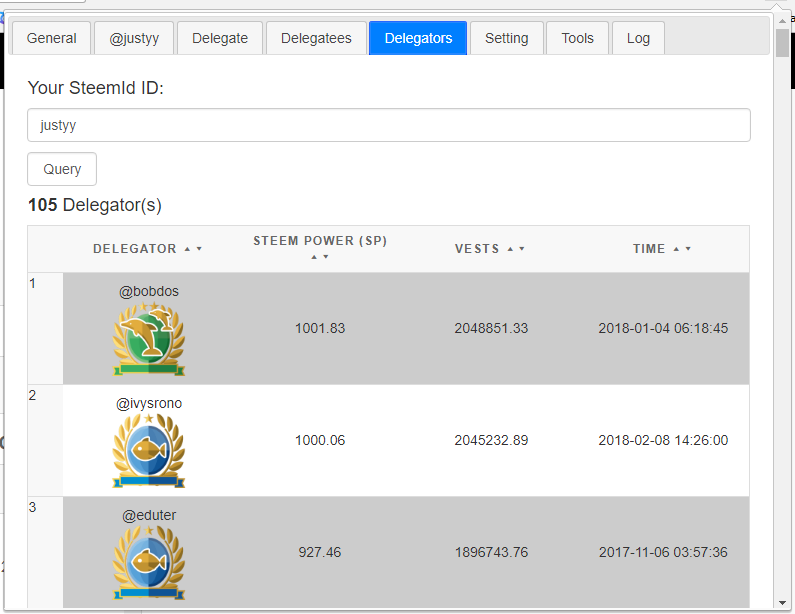
Task: Click the scrollbar up arrow
Action: point(782,21)
